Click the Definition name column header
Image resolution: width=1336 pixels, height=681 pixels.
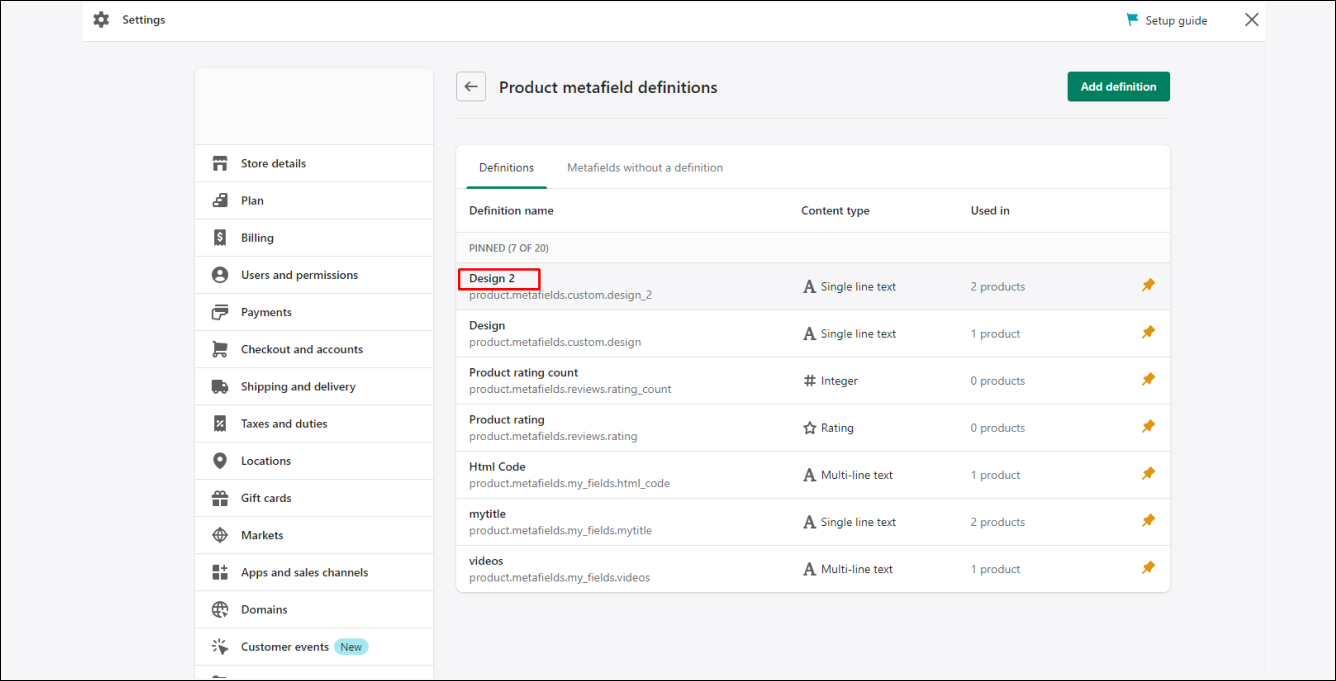(x=511, y=211)
